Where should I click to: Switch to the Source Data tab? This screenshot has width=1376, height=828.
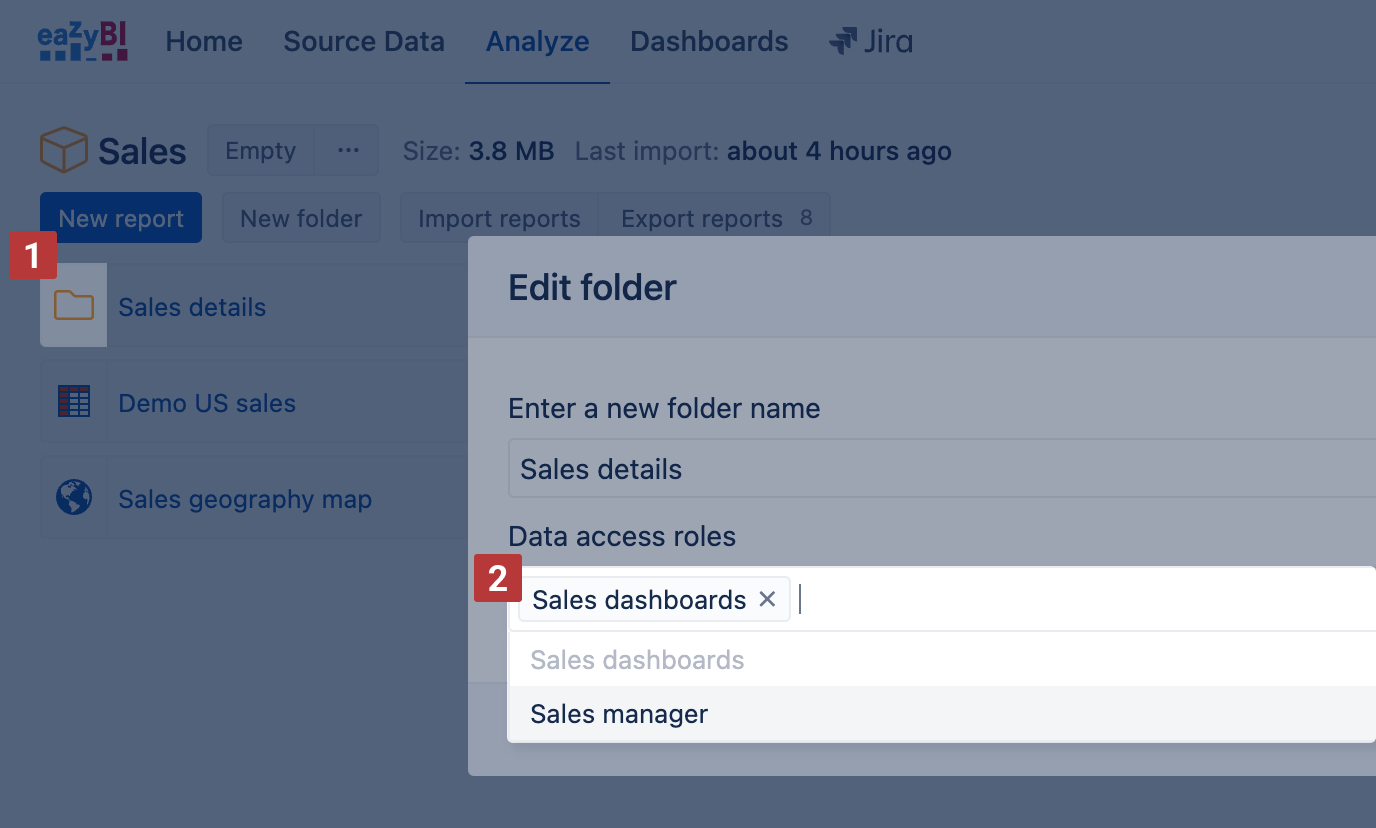click(x=364, y=42)
